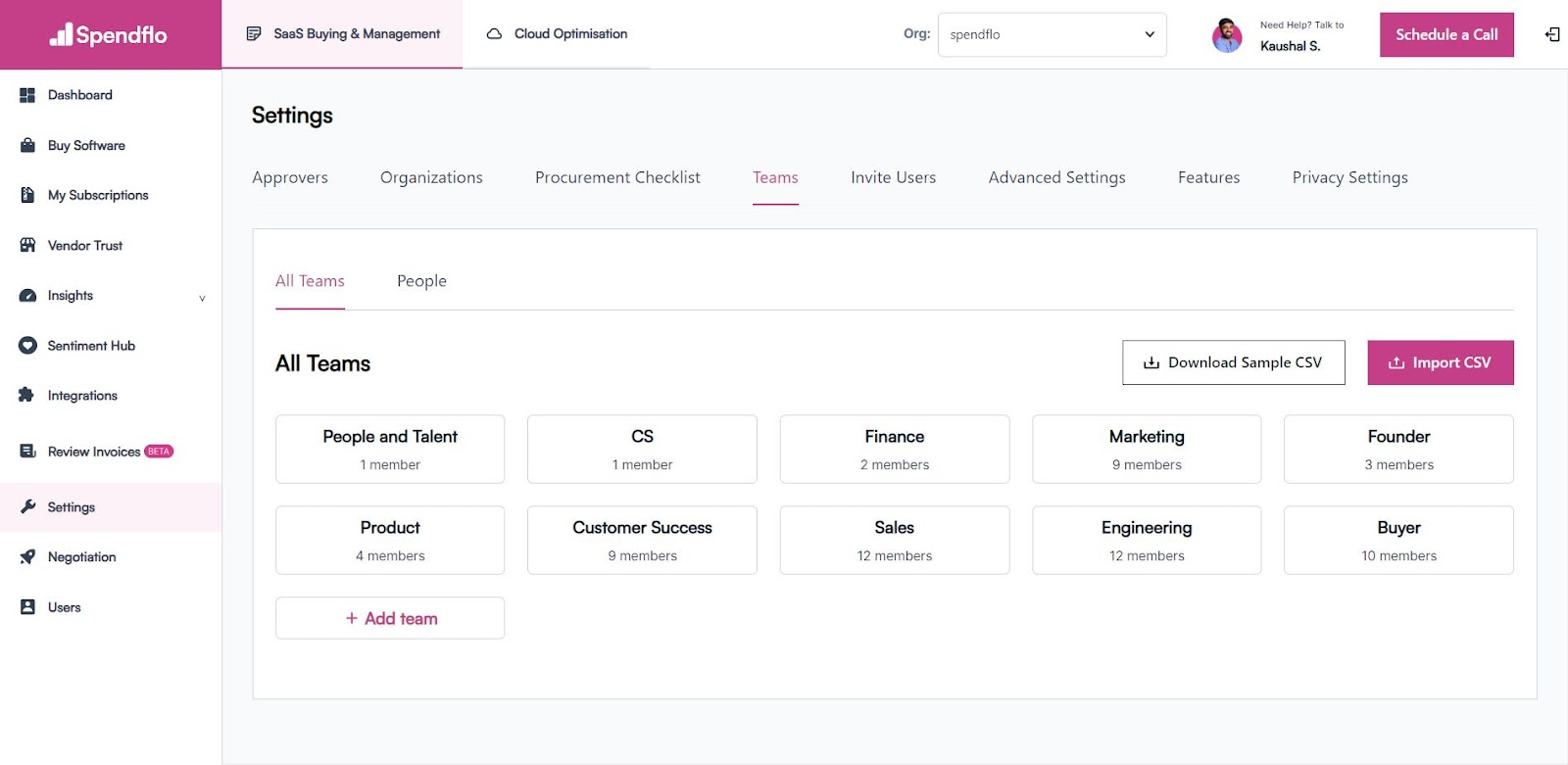
Task: Click the logout icon
Action: (x=1552, y=34)
